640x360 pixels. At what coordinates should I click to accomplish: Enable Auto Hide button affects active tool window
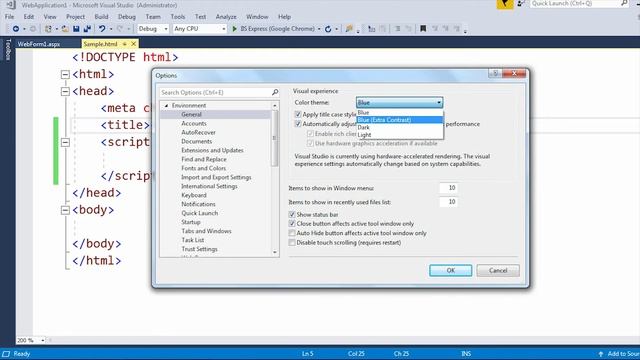click(292, 233)
